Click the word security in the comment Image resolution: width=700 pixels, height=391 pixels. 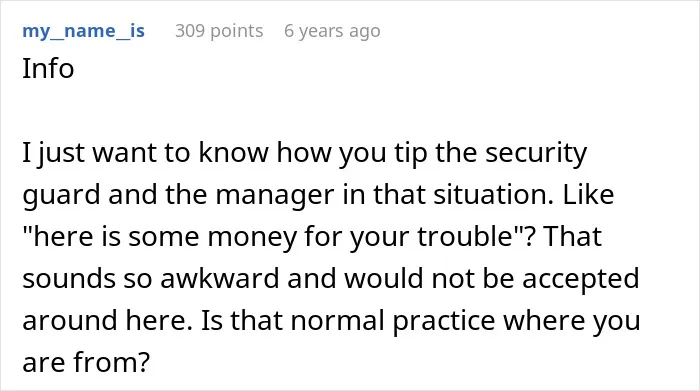click(x=536, y=153)
